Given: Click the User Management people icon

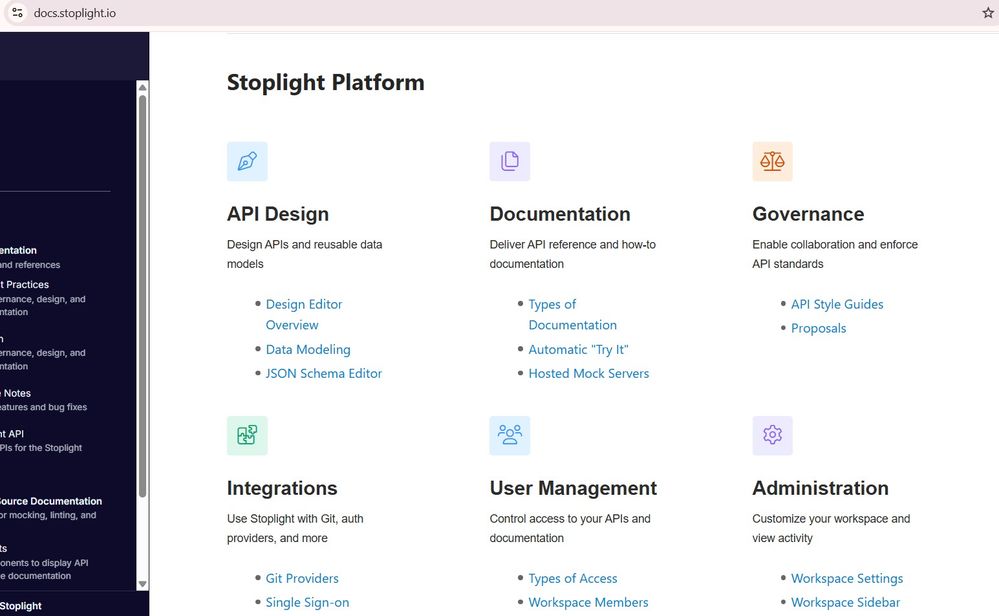Looking at the screenshot, I should point(509,435).
